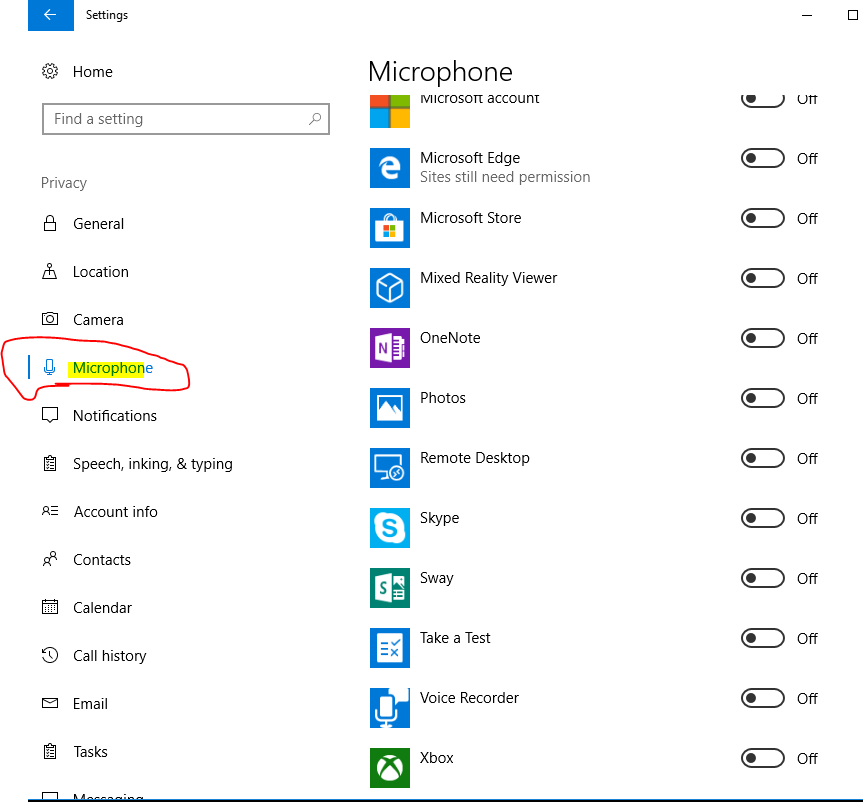Viewport: 863px width, 802px height.
Task: Open Speech, inking, & typing settings
Action: click(x=153, y=464)
